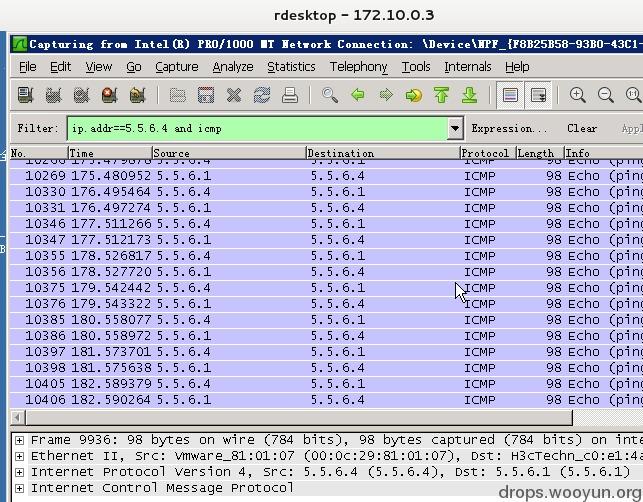643x502 pixels.
Task: Toggle packet list colorize button
Action: click(510, 95)
